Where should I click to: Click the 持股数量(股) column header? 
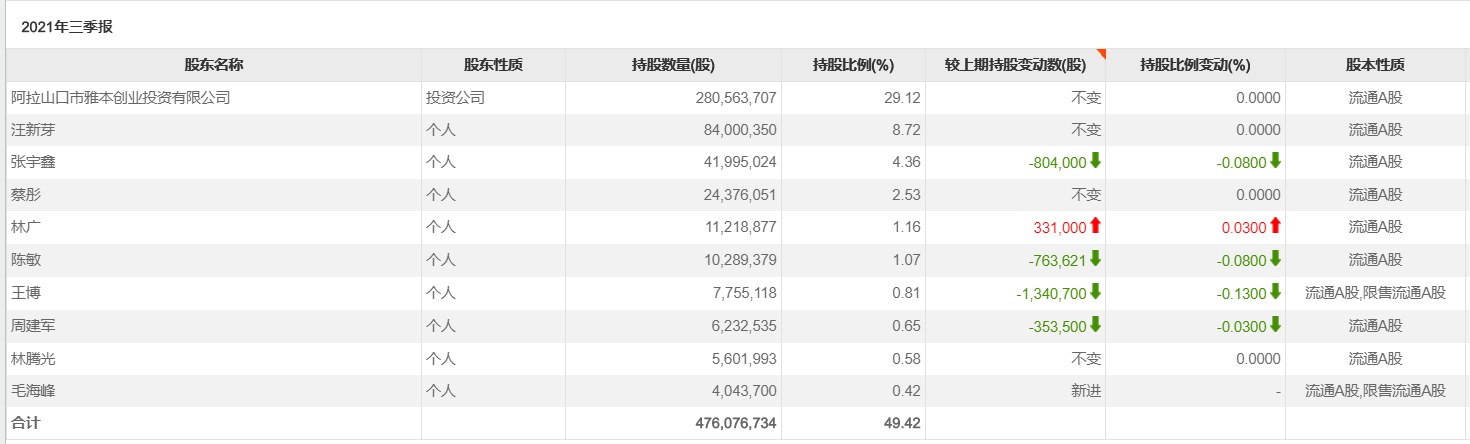[673, 65]
